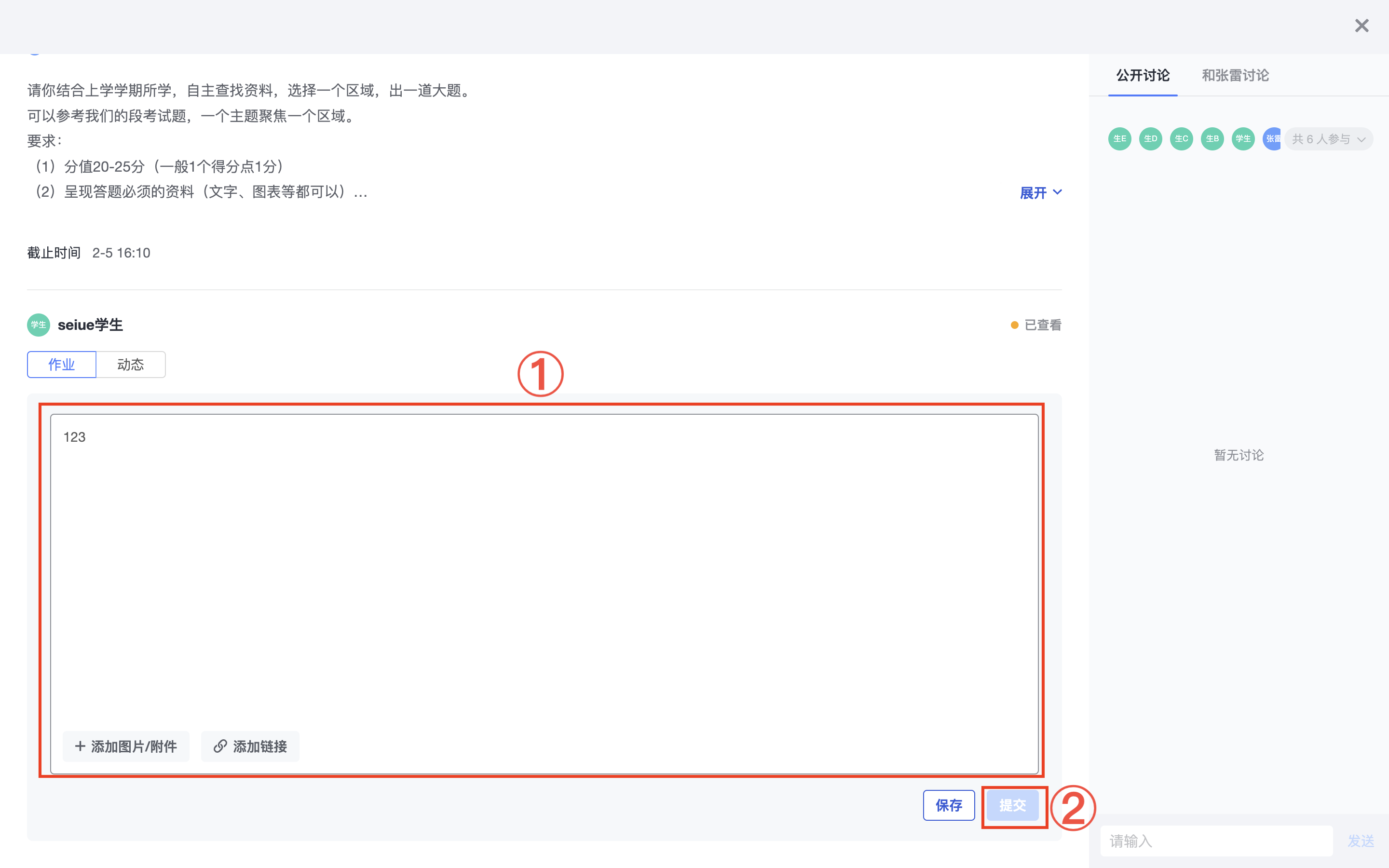
Task: Click the 生D participant avatar
Action: [1150, 139]
